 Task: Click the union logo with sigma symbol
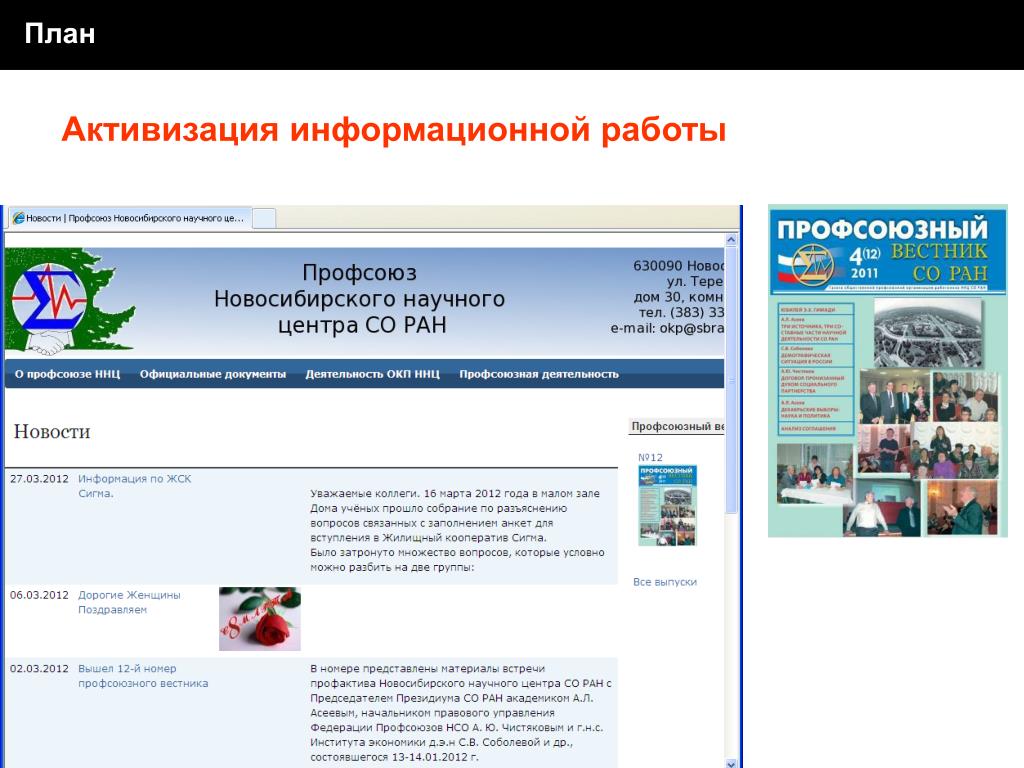tap(70, 302)
